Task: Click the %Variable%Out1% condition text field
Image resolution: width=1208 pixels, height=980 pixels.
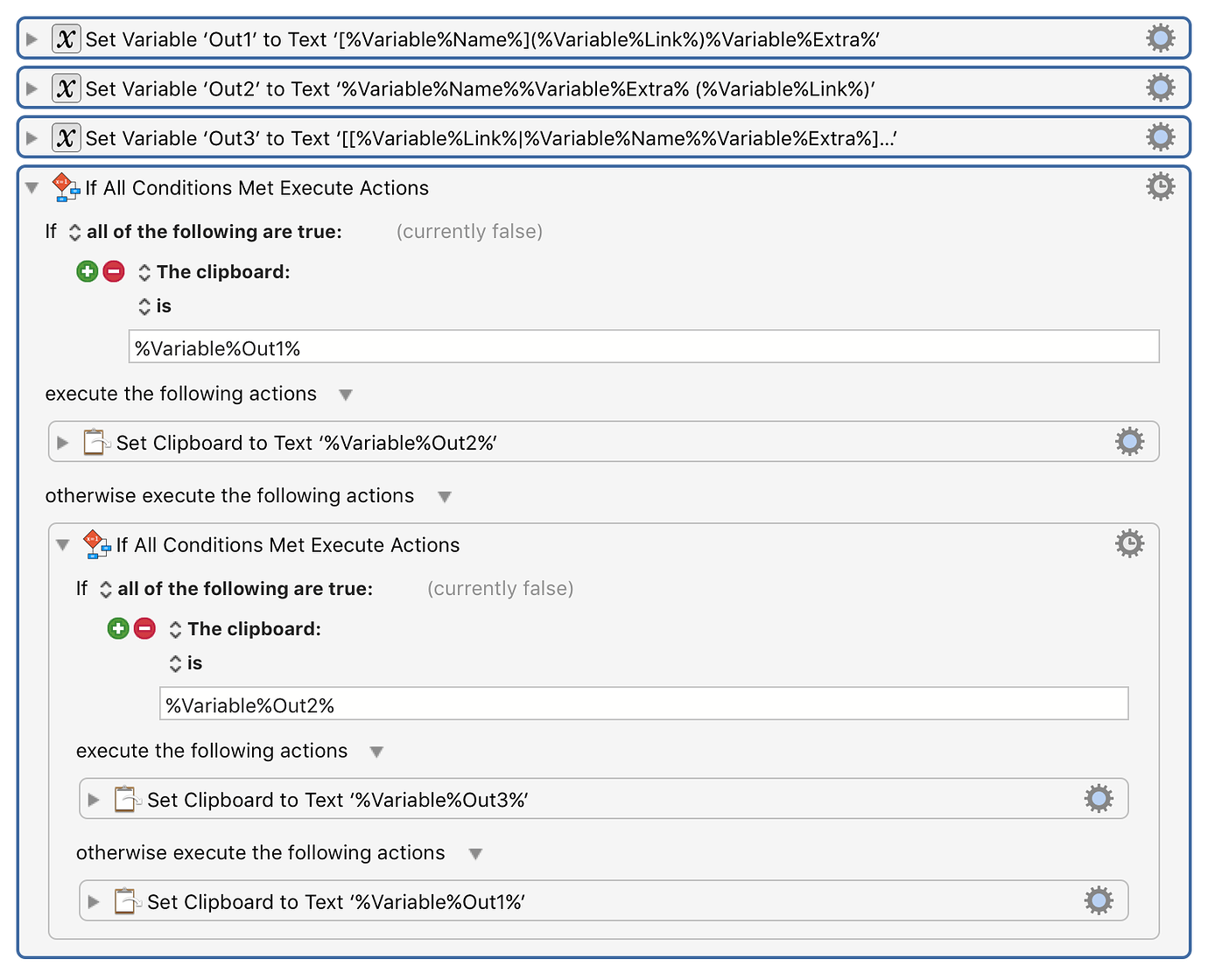Action: 644,346
